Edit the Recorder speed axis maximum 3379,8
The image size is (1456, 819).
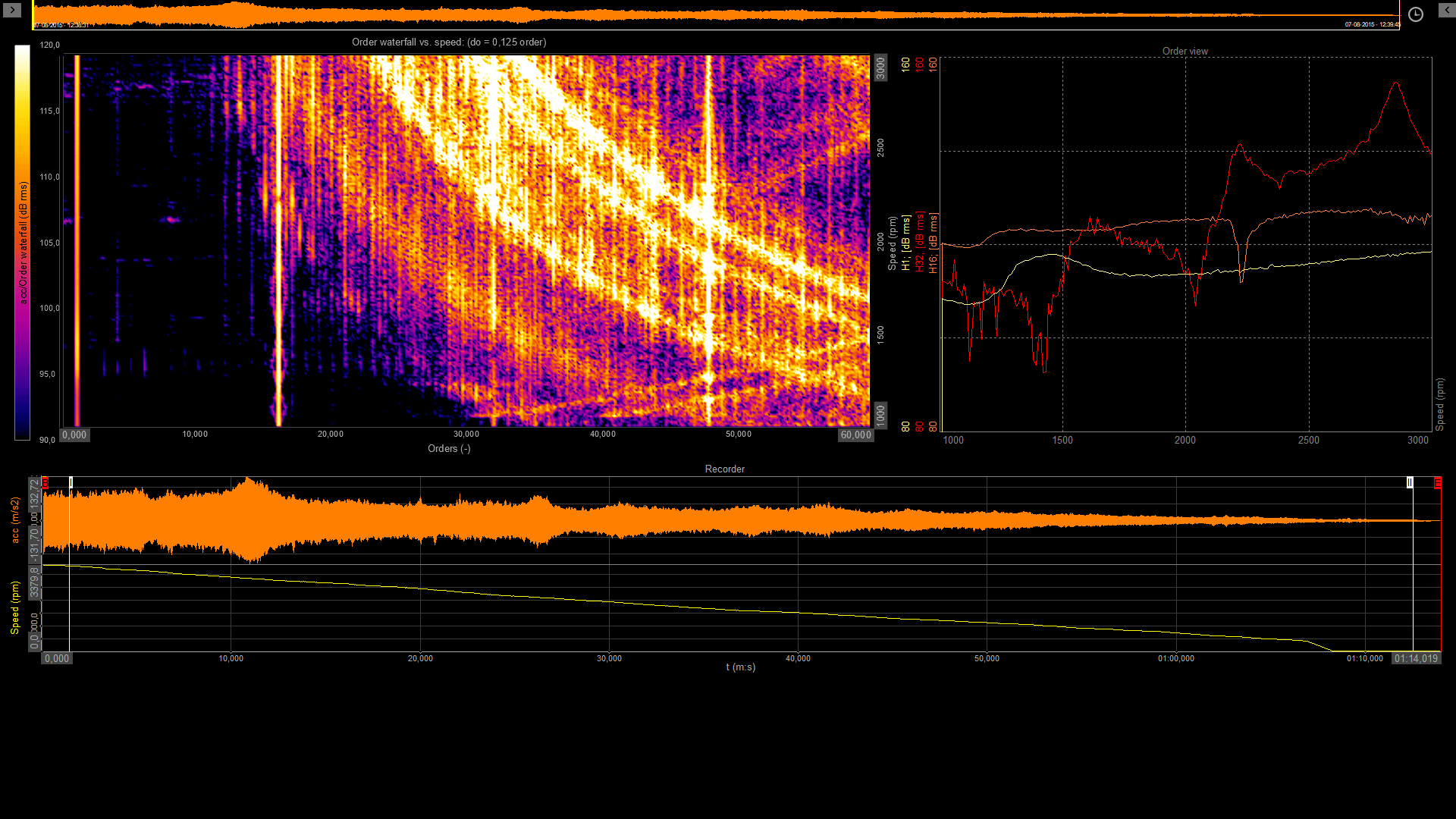34,582
